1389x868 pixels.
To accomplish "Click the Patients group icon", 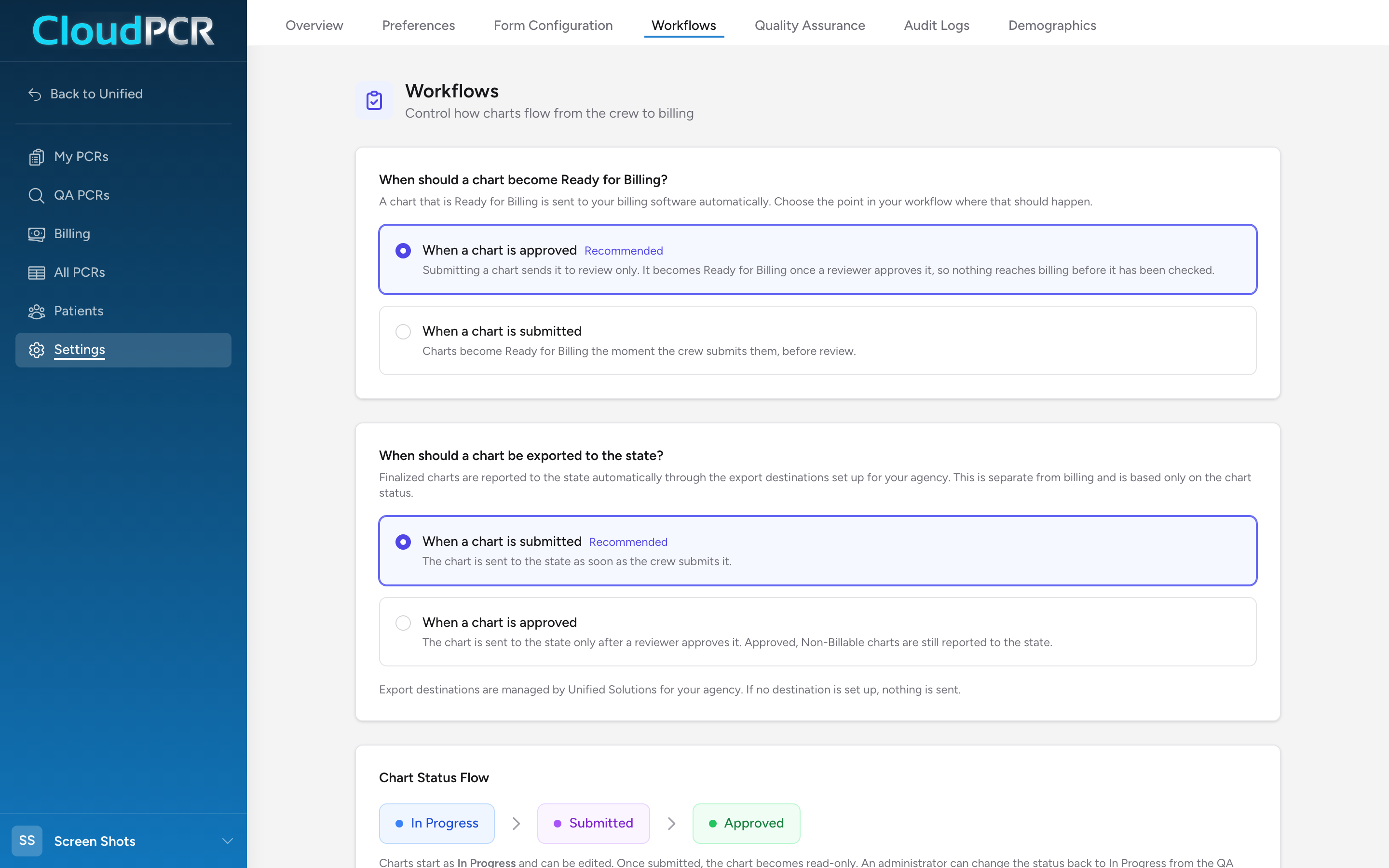I will coord(36,311).
